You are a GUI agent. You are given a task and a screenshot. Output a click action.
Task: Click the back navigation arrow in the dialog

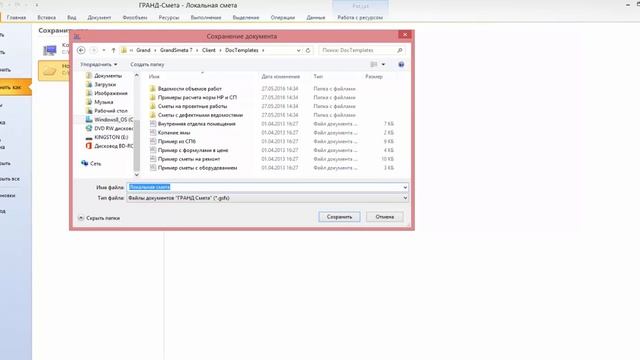(81, 50)
